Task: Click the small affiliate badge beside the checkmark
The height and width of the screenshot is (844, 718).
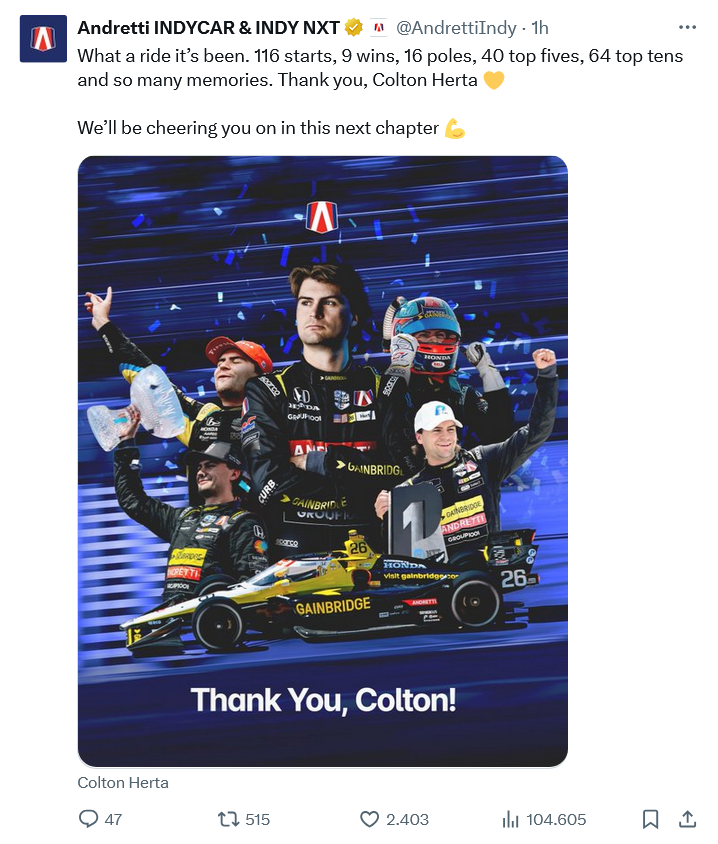Action: [x=379, y=28]
